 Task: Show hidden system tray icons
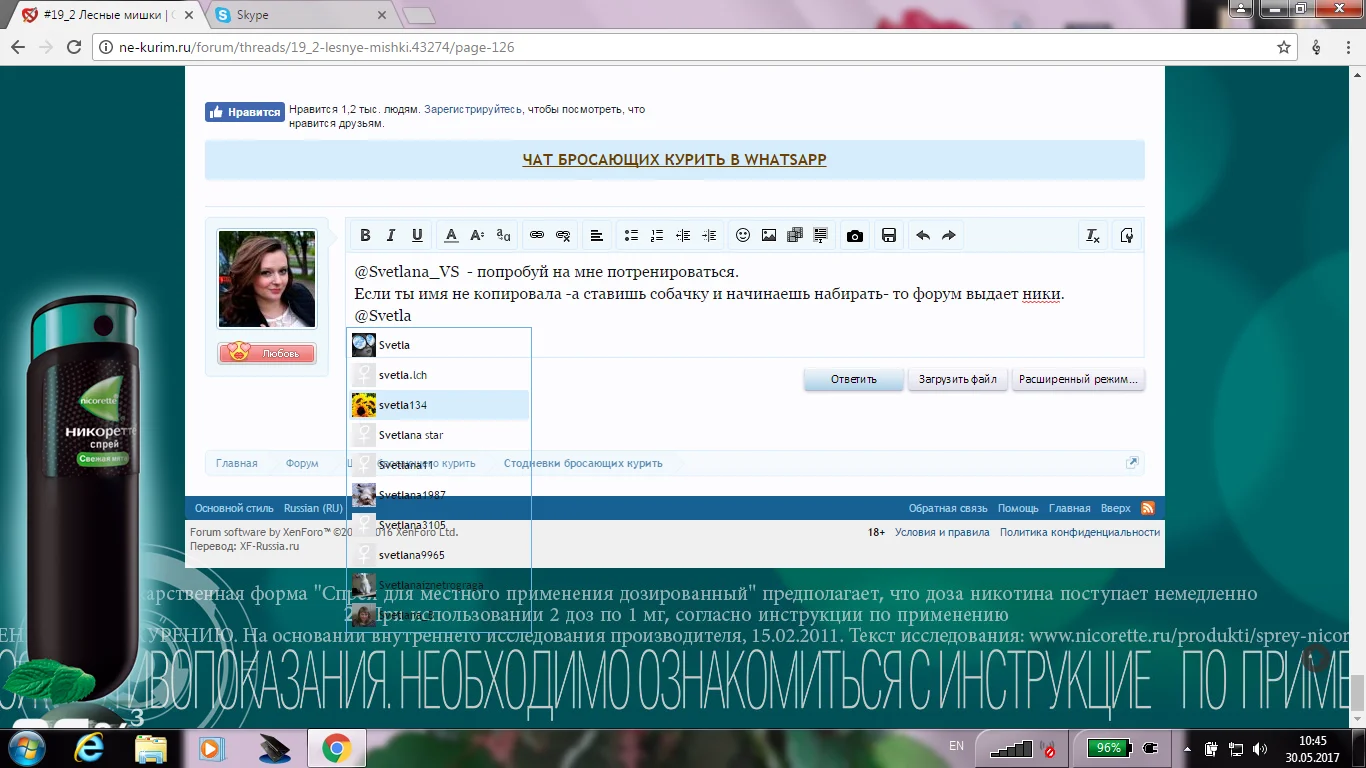coord(1187,748)
